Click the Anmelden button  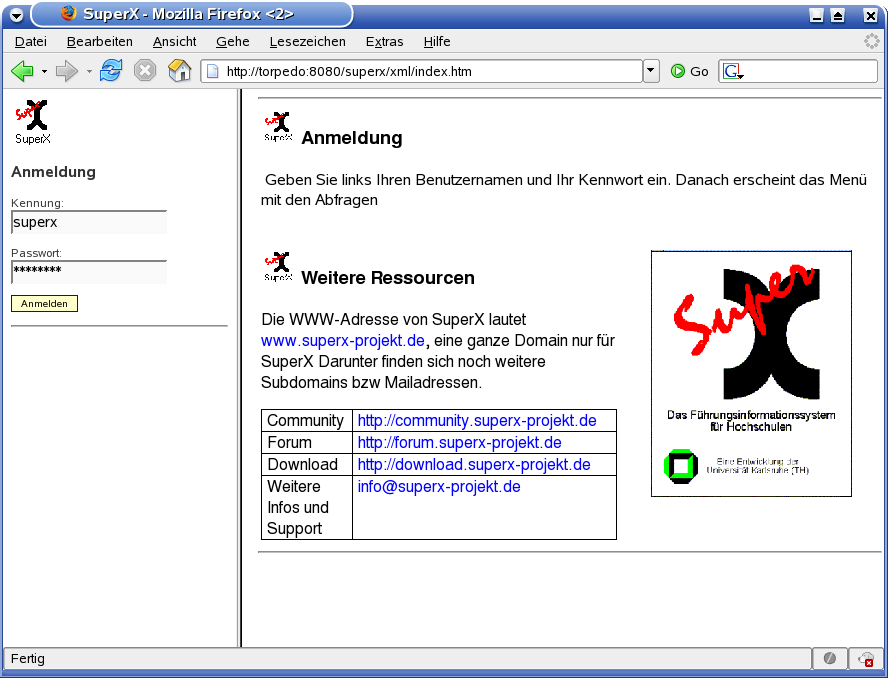pos(44,304)
